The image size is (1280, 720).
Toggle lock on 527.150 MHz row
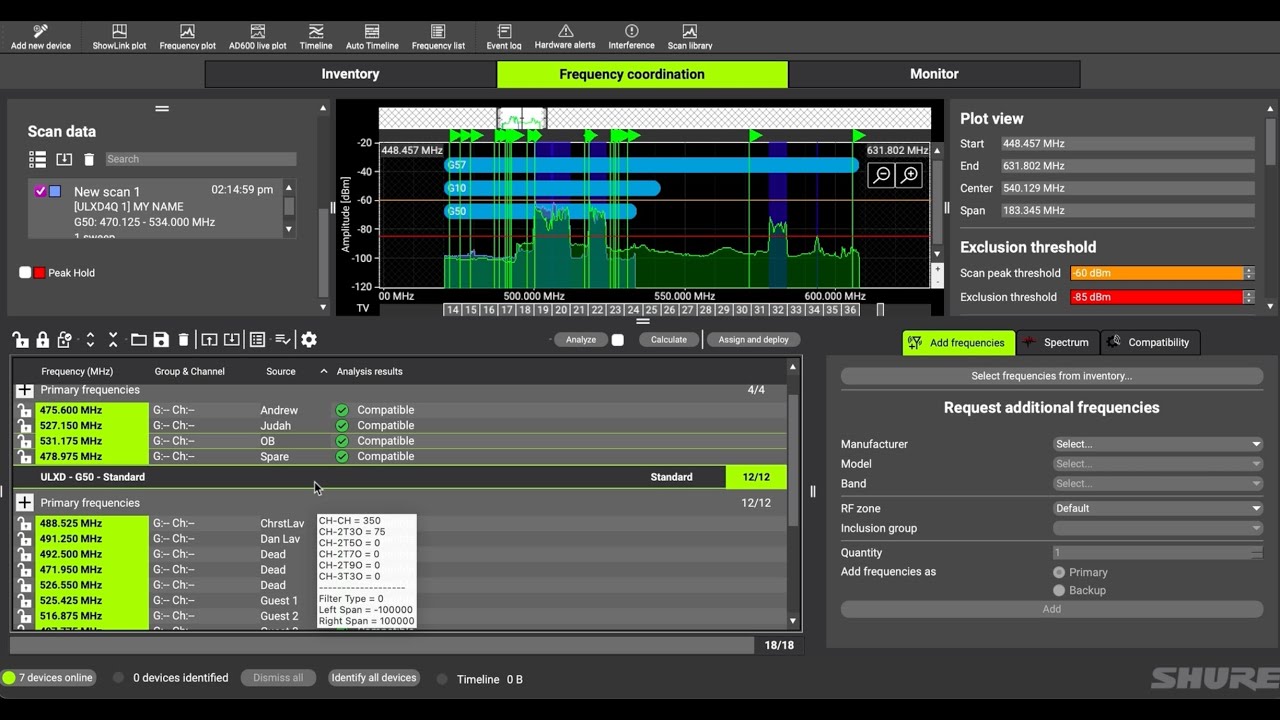pos(25,425)
